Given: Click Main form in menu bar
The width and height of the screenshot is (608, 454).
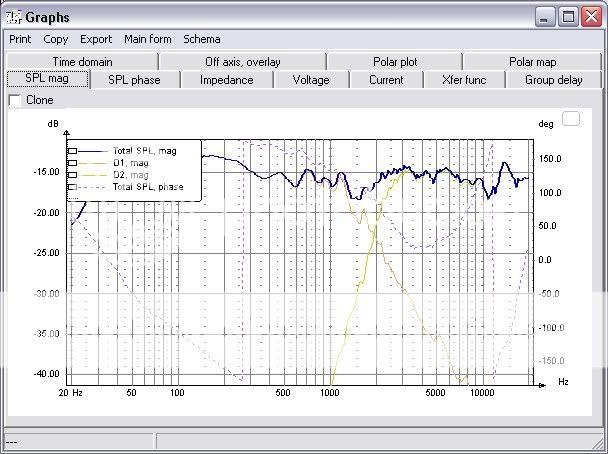Looking at the screenshot, I should coord(148,39).
